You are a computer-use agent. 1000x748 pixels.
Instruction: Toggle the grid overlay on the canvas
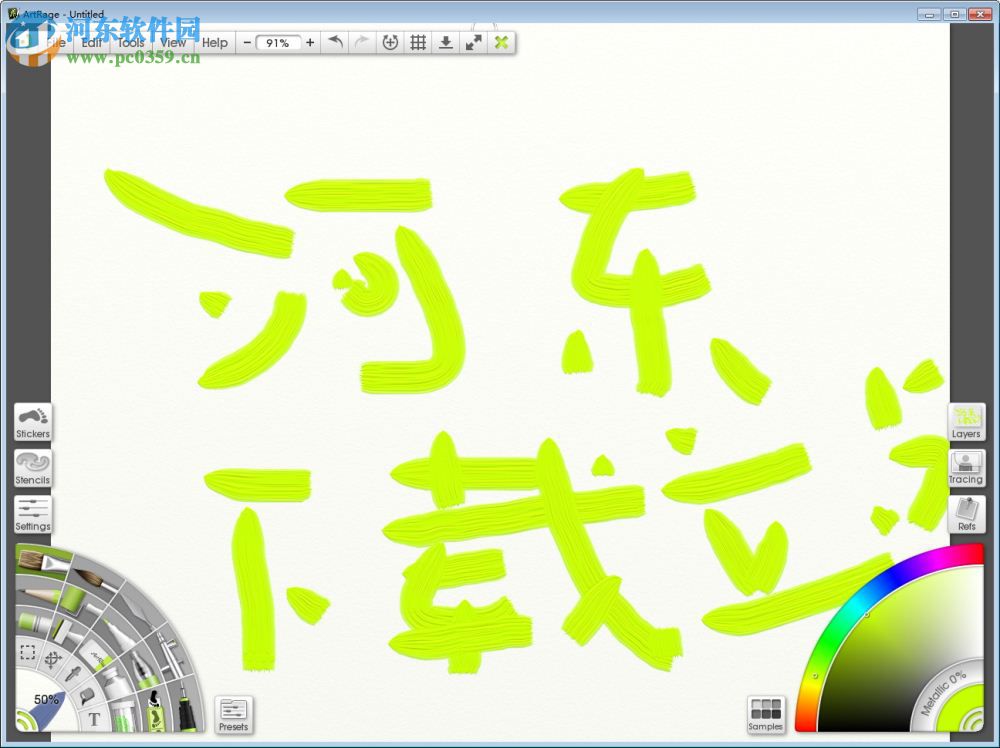(417, 42)
